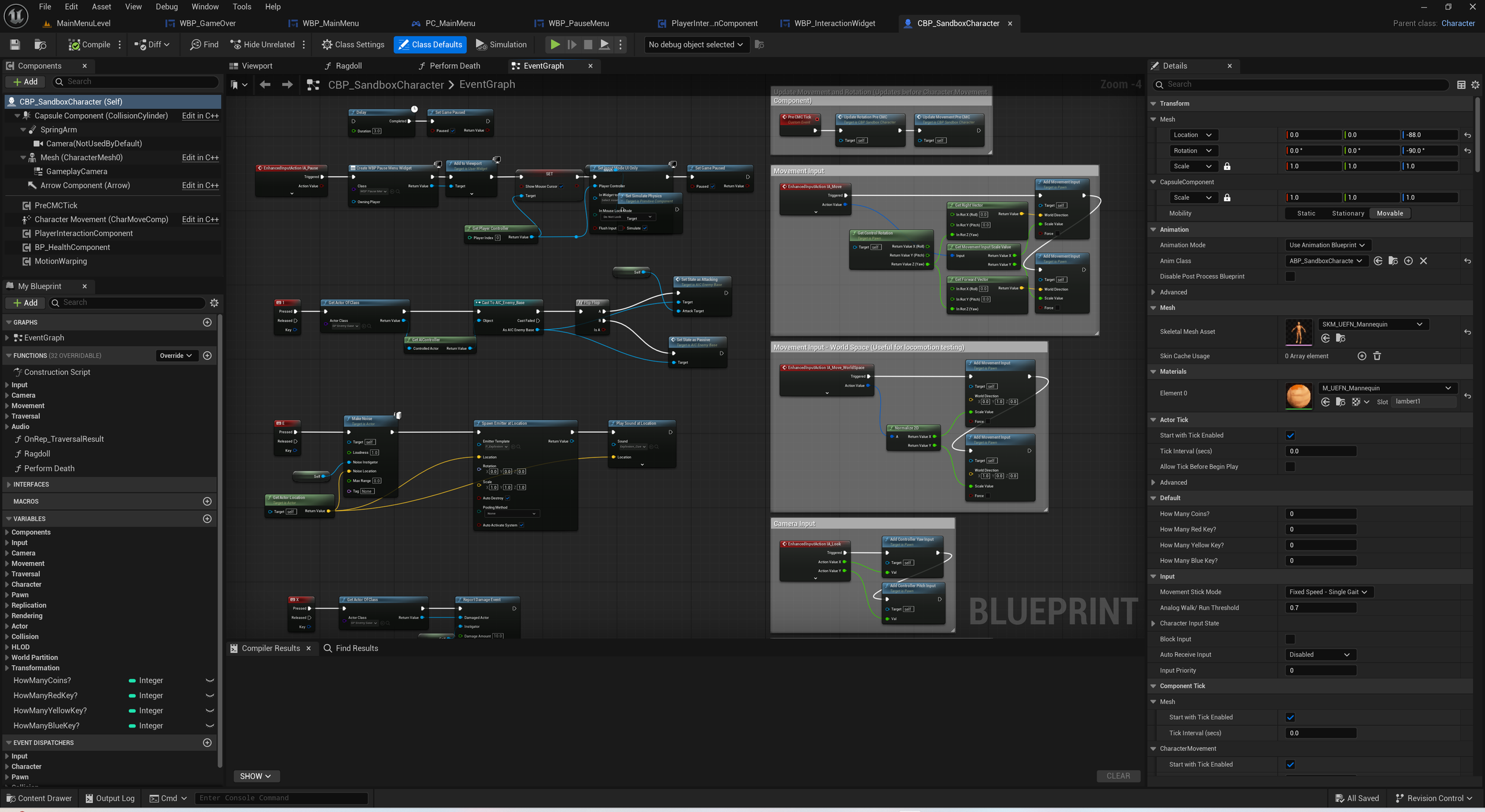Open Details panel settings gear

pos(1475,85)
